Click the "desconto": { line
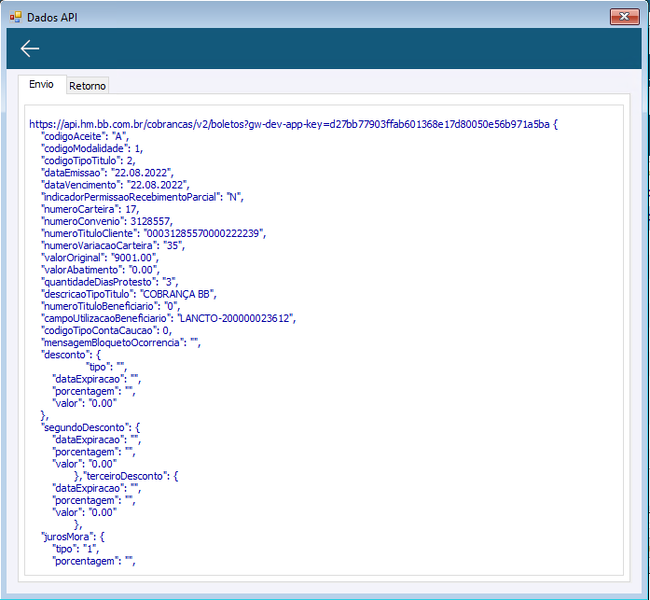 point(70,355)
